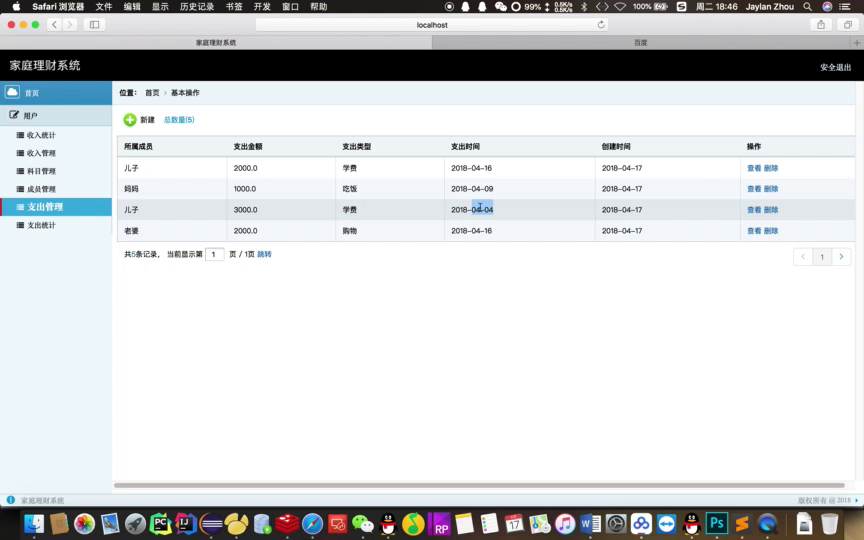
Task: Reload the page with the refresh icon
Action: (x=601, y=25)
